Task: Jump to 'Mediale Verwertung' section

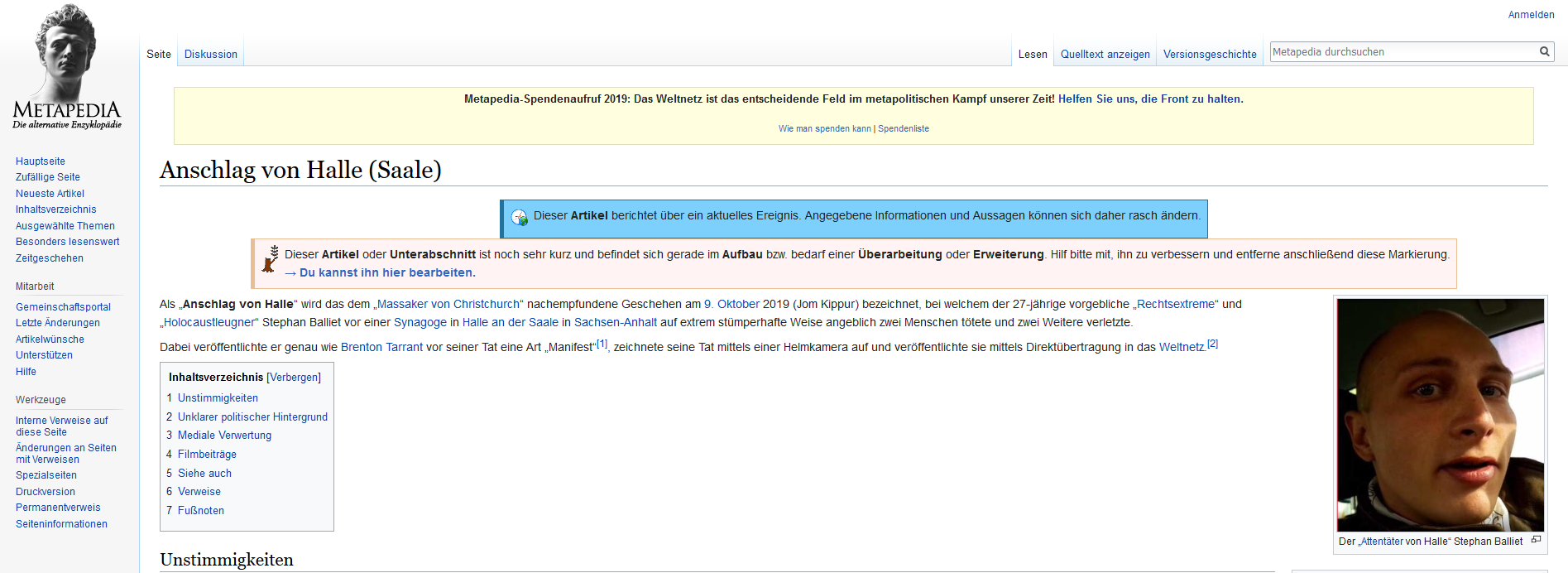Action: pyautogui.click(x=224, y=436)
